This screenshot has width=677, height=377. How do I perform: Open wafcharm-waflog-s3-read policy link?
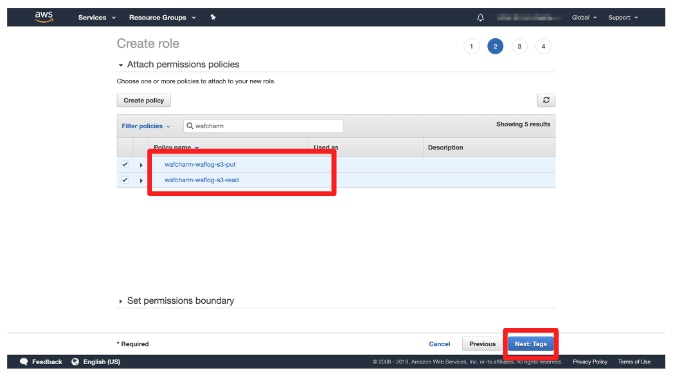coord(202,180)
